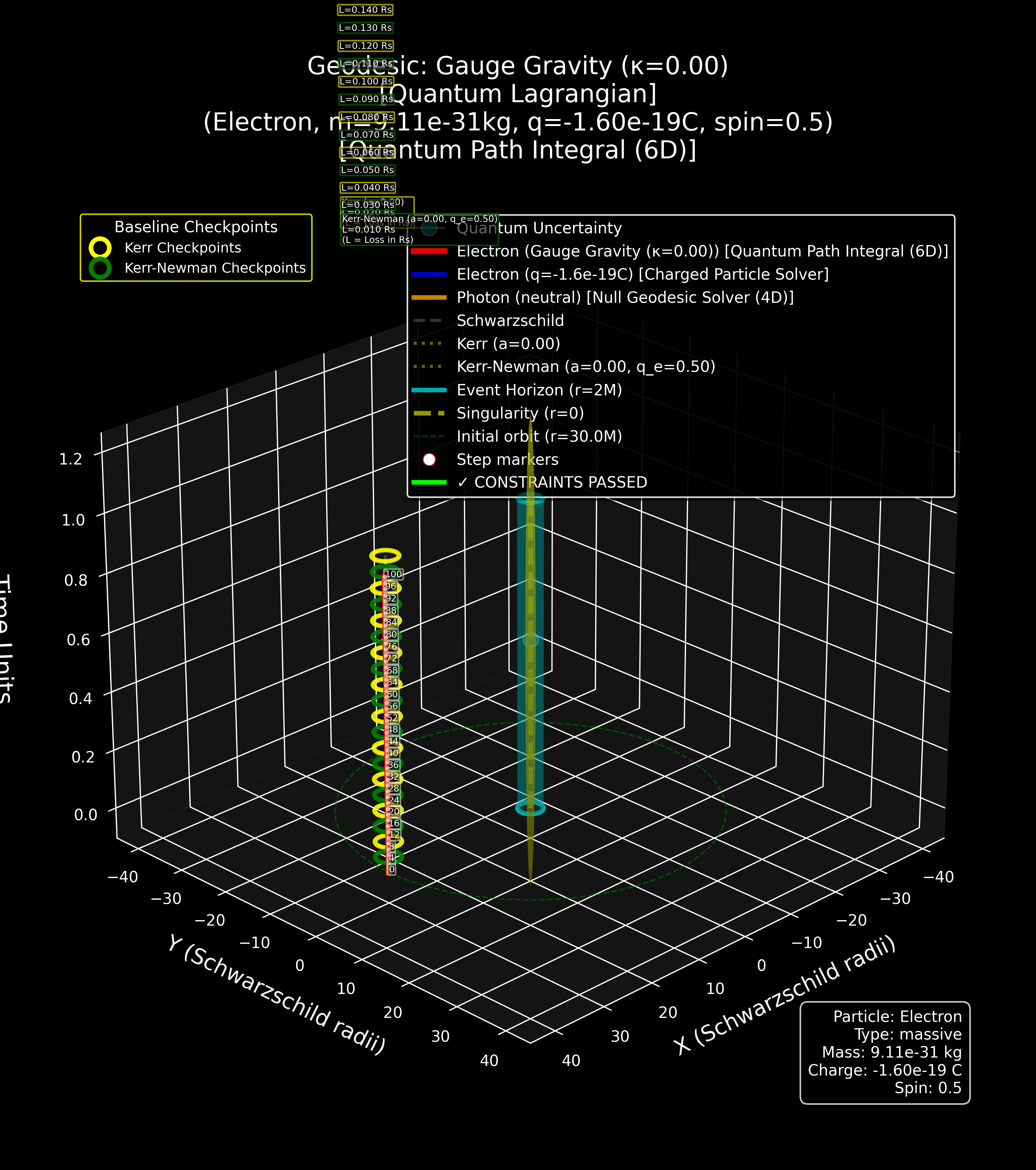Click the white Step markers legend dot

click(x=429, y=459)
